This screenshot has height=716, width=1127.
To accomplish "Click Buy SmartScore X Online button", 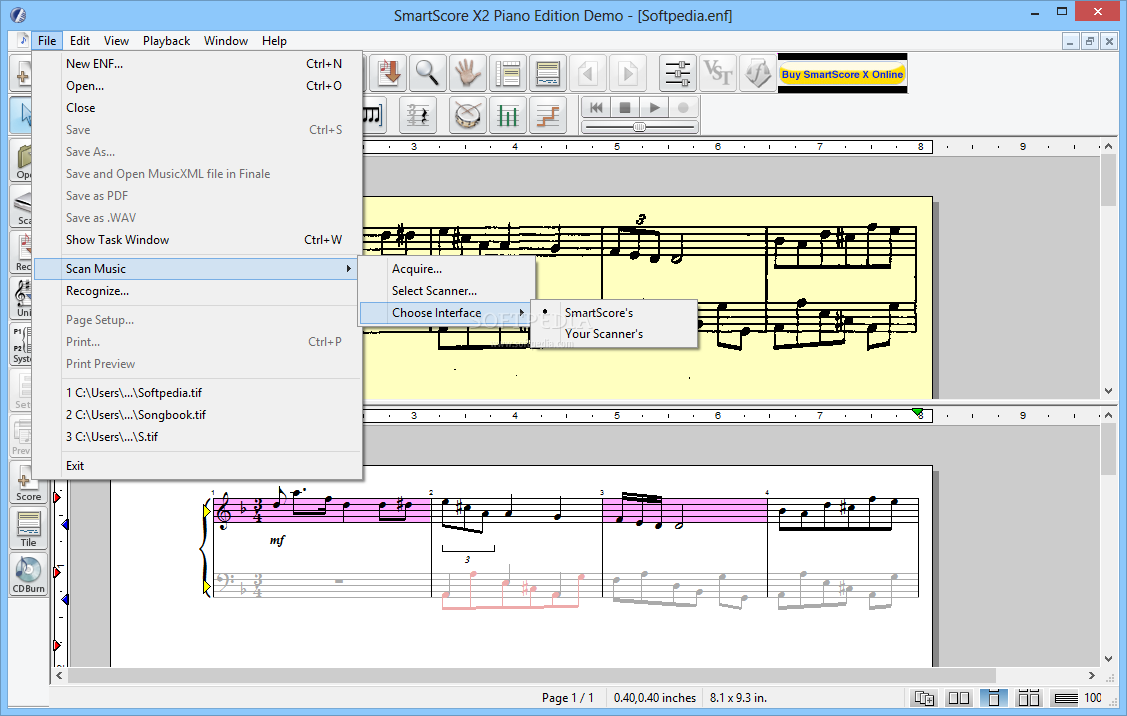I will pos(842,74).
